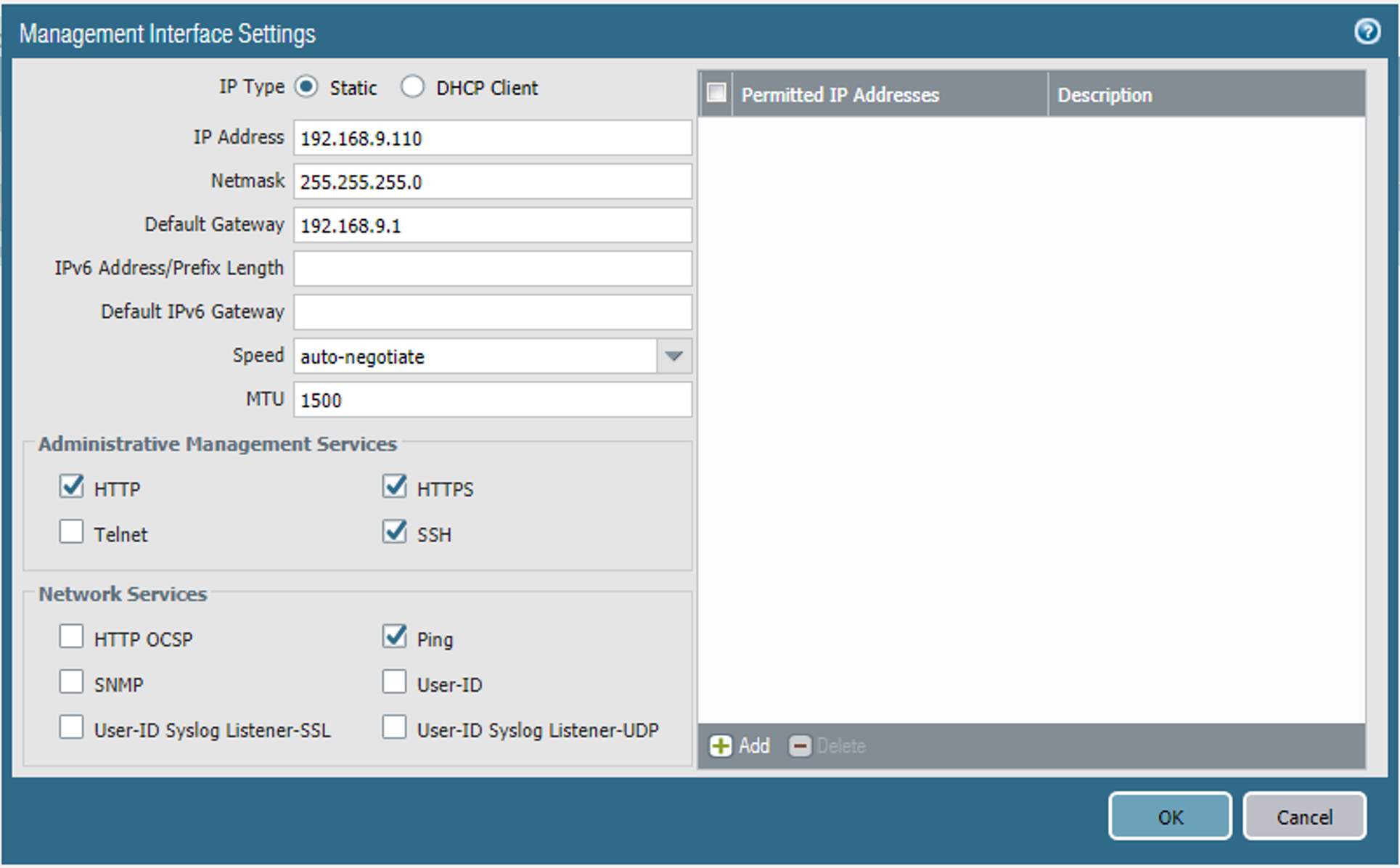This screenshot has width=1400, height=868.
Task: Uncheck the SSH checkbox
Action: 394,532
